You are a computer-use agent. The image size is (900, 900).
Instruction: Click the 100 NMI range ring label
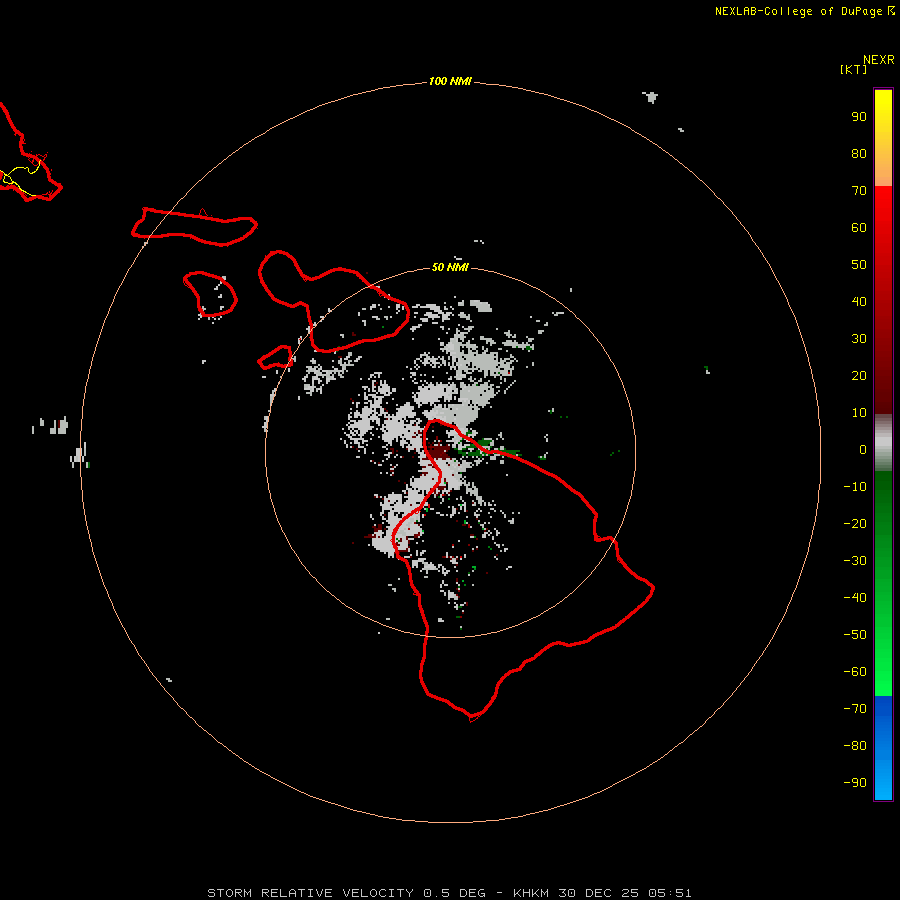click(x=450, y=82)
